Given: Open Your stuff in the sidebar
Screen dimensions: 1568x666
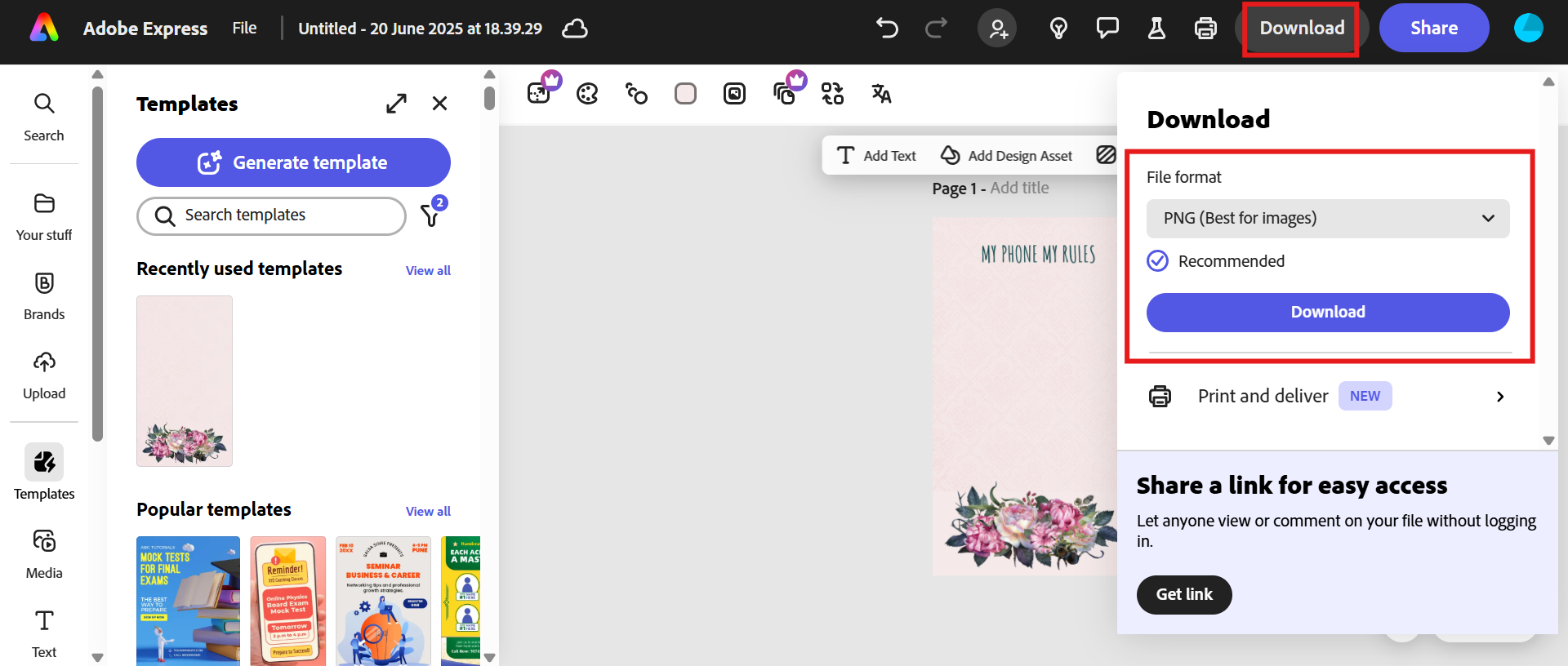Looking at the screenshot, I should [x=44, y=217].
